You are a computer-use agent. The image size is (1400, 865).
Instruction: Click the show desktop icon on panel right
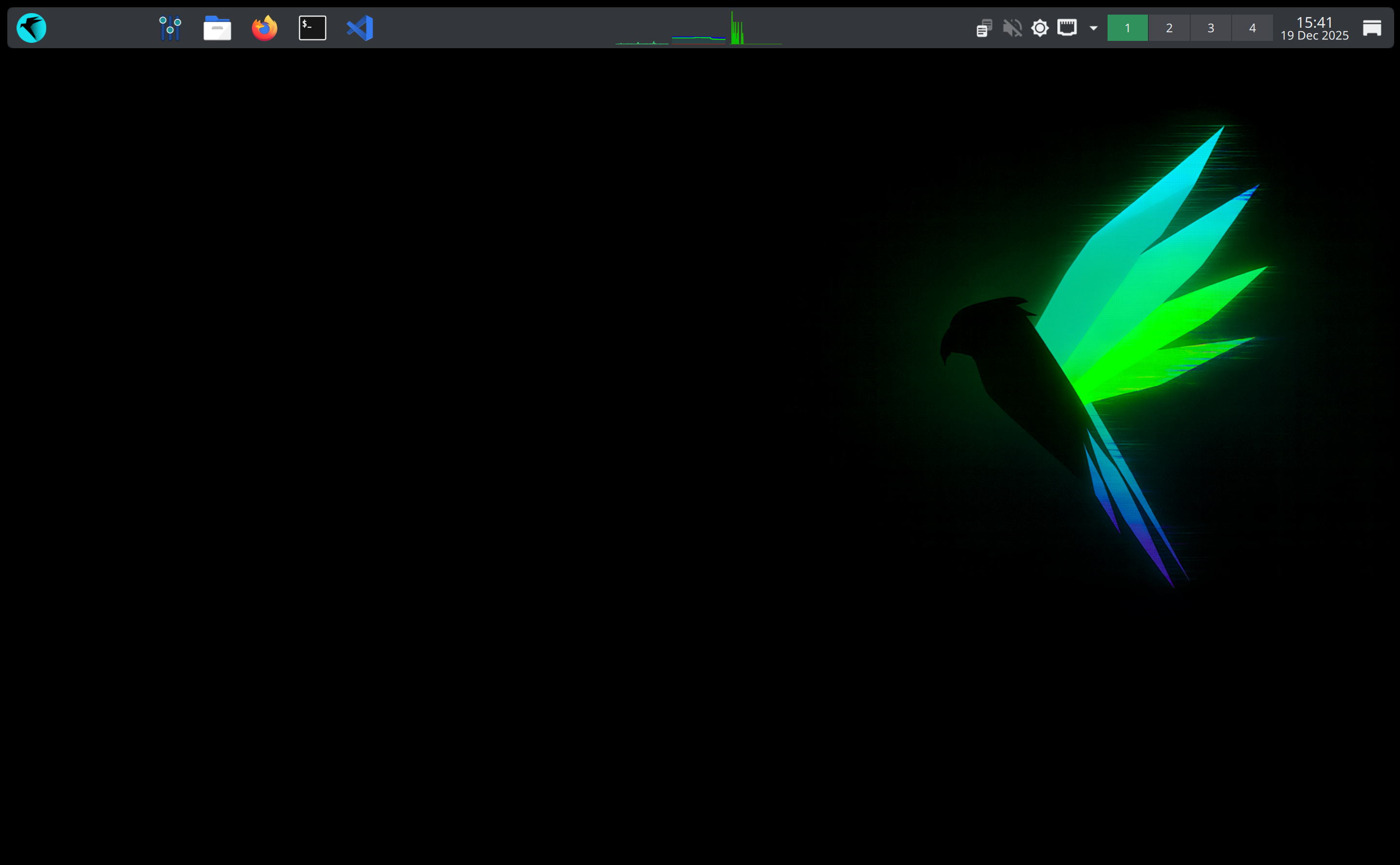[x=1372, y=27]
